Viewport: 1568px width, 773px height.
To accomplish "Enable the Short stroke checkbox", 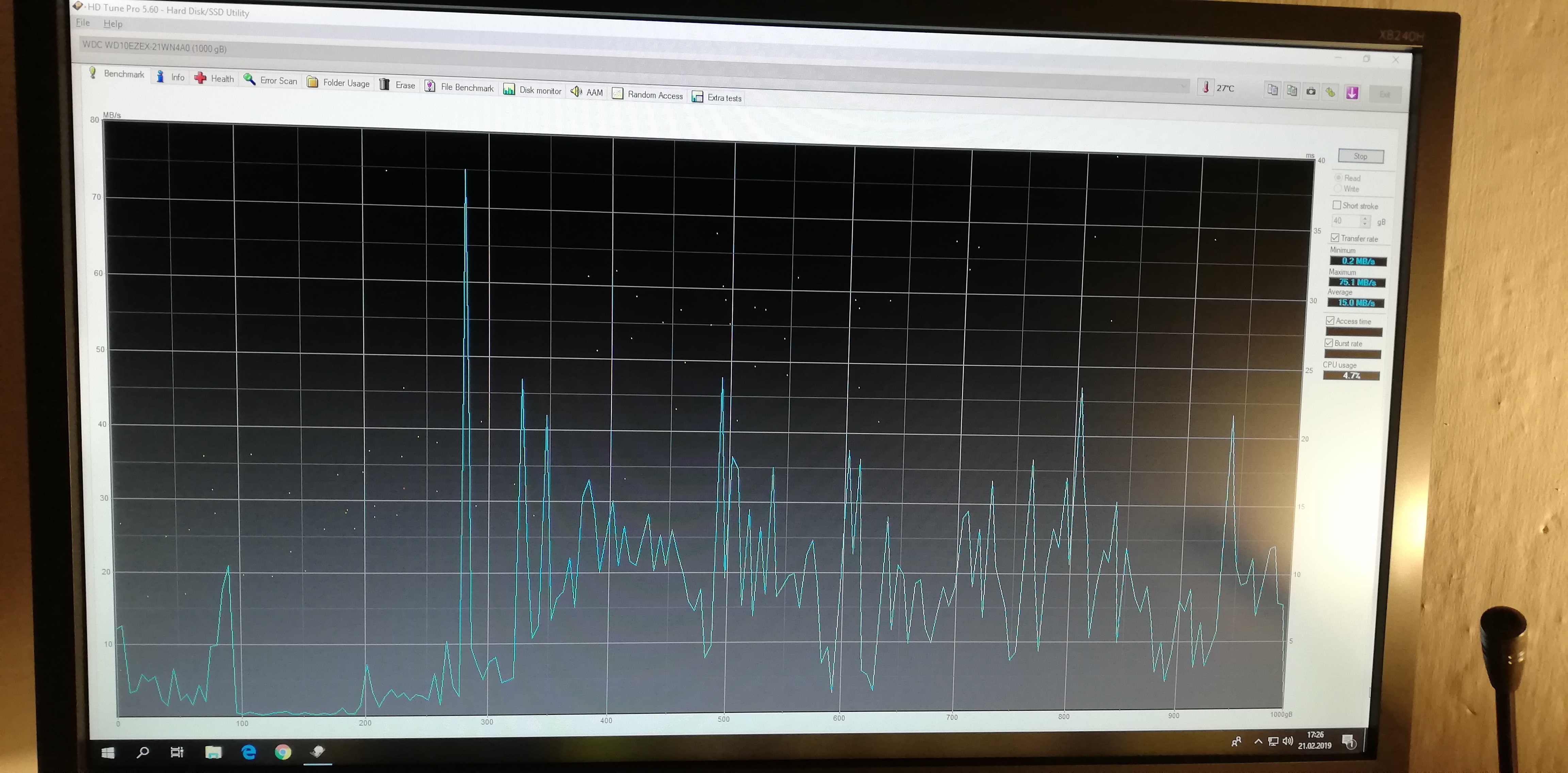I will 1337,205.
